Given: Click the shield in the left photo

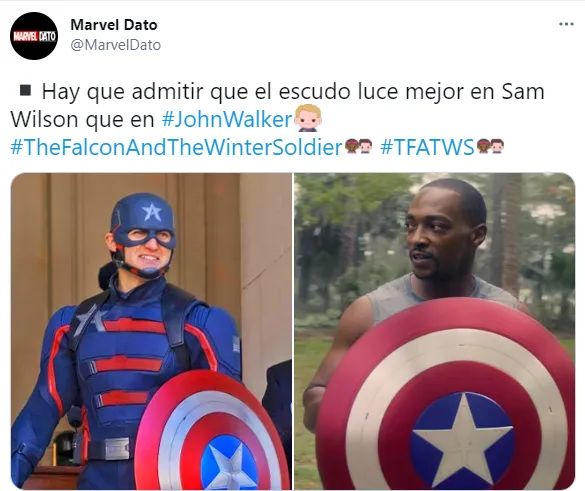Looking at the screenshot, I should [x=212, y=432].
